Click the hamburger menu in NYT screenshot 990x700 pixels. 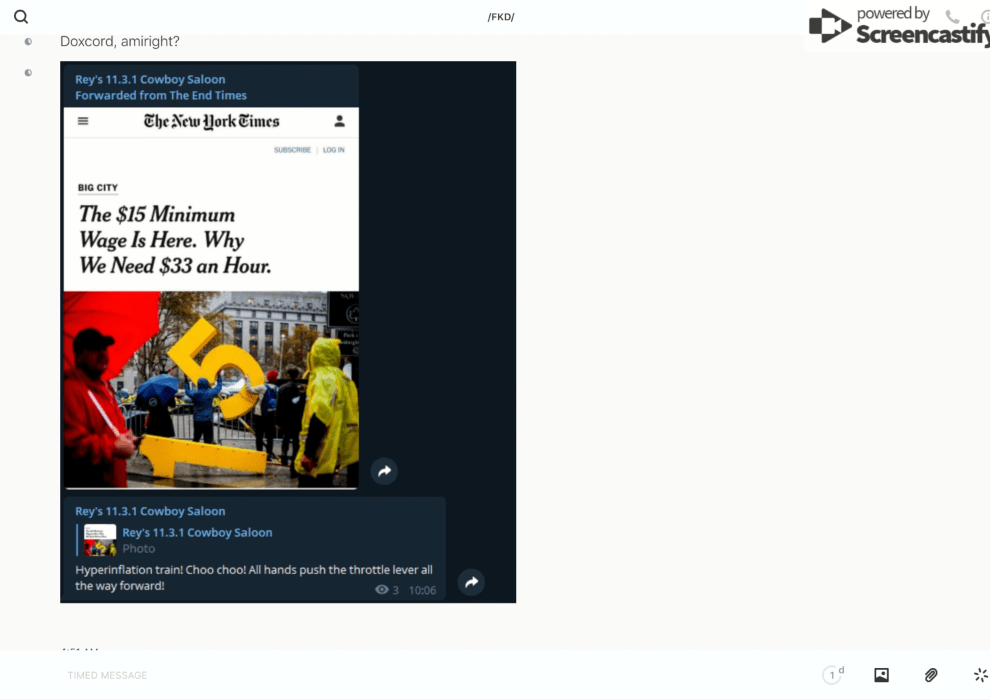pos(83,121)
